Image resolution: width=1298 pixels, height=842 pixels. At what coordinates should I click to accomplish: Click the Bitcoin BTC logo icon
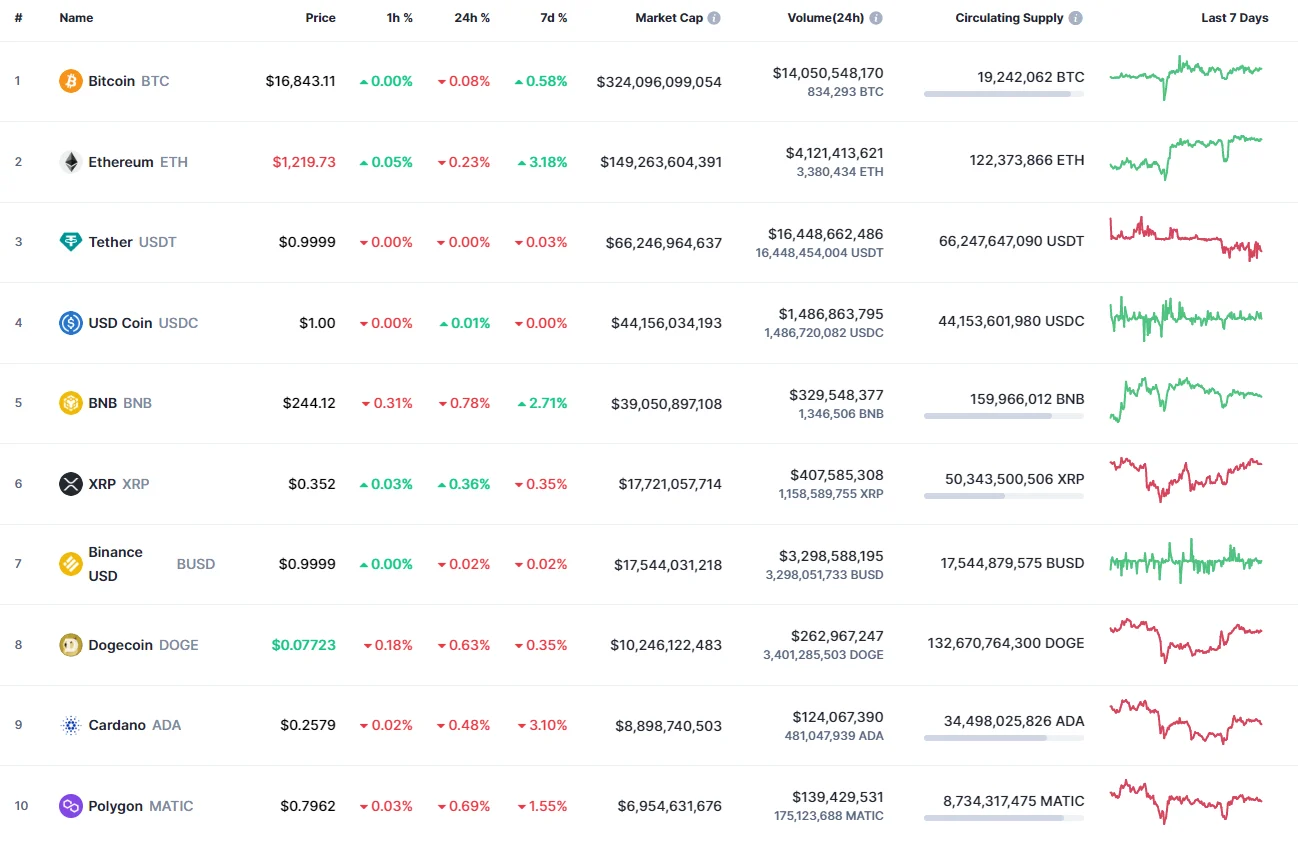[x=70, y=81]
